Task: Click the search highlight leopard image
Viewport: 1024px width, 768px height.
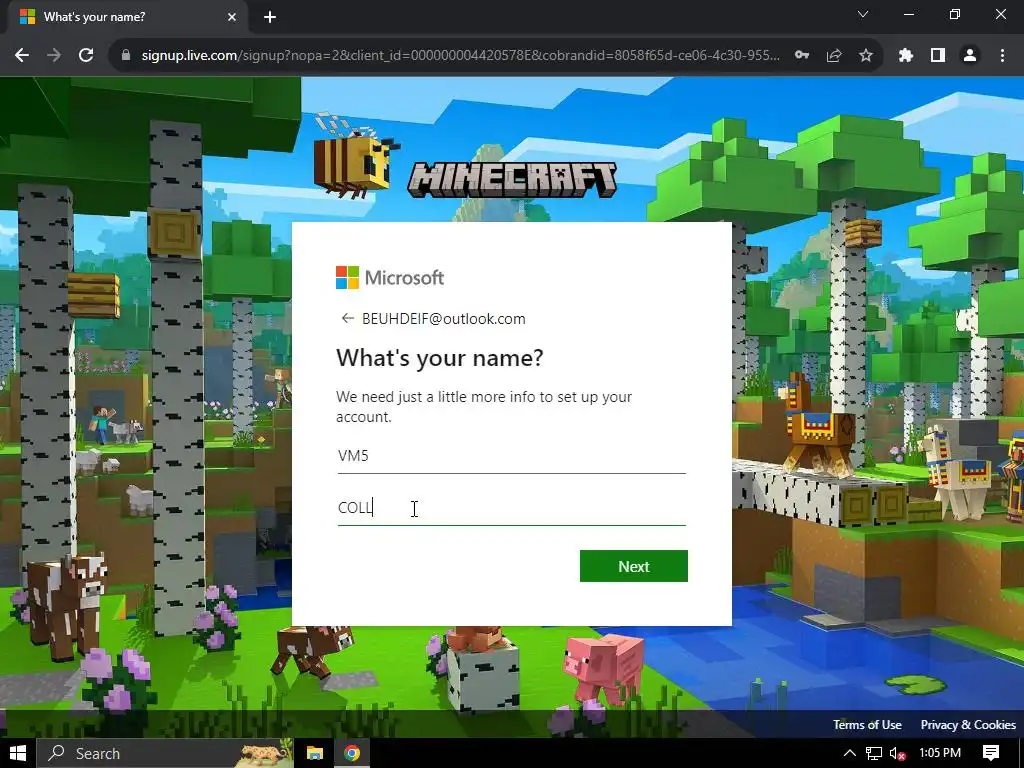Action: [264, 754]
